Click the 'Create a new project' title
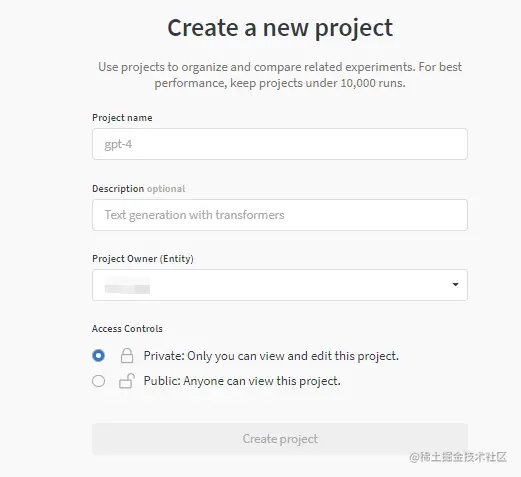The width and height of the screenshot is (521, 477). pos(280,28)
